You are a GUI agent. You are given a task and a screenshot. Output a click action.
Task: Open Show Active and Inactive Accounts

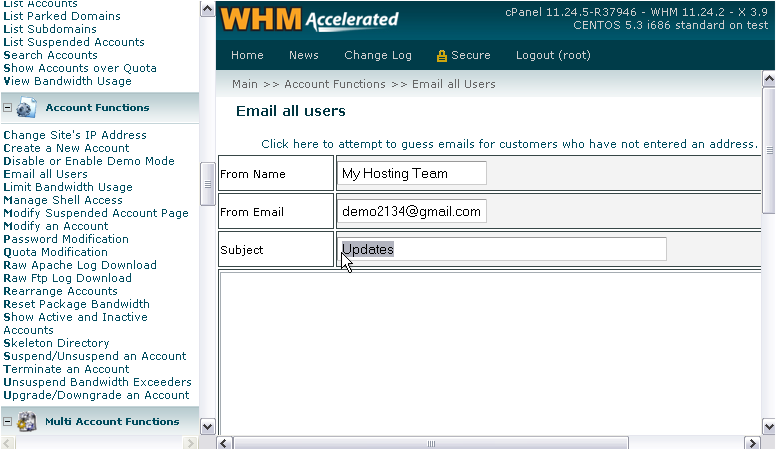coord(75,323)
